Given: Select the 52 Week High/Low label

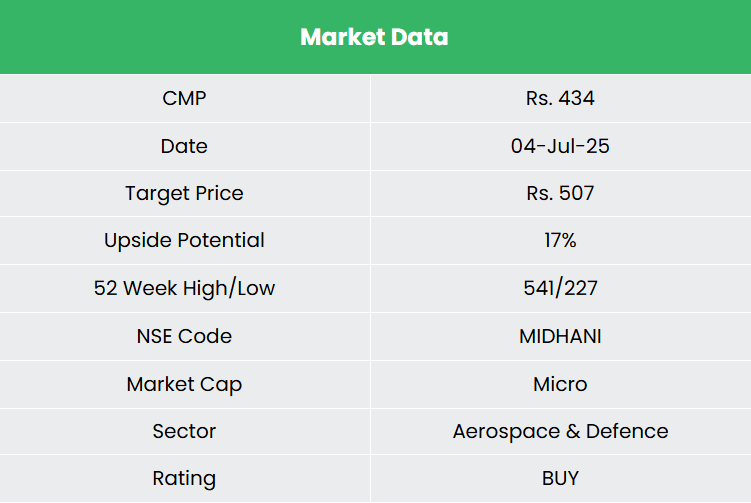Looking at the screenshot, I should pos(184,288).
